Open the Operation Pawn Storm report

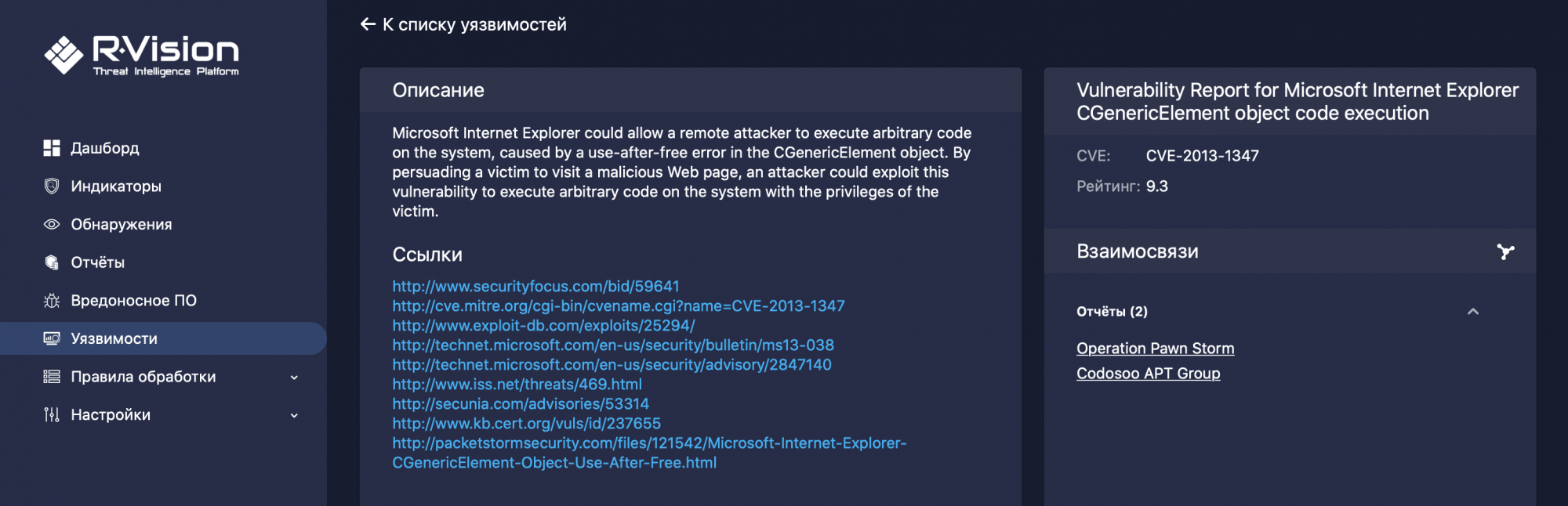click(1155, 349)
